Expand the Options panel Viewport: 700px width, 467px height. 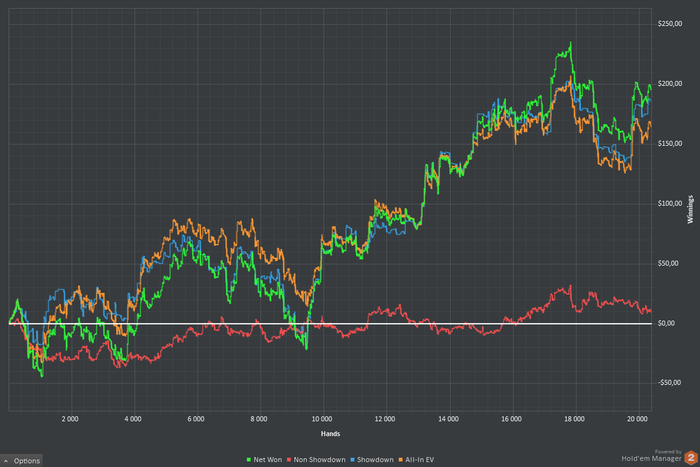pyautogui.click(x=21, y=460)
